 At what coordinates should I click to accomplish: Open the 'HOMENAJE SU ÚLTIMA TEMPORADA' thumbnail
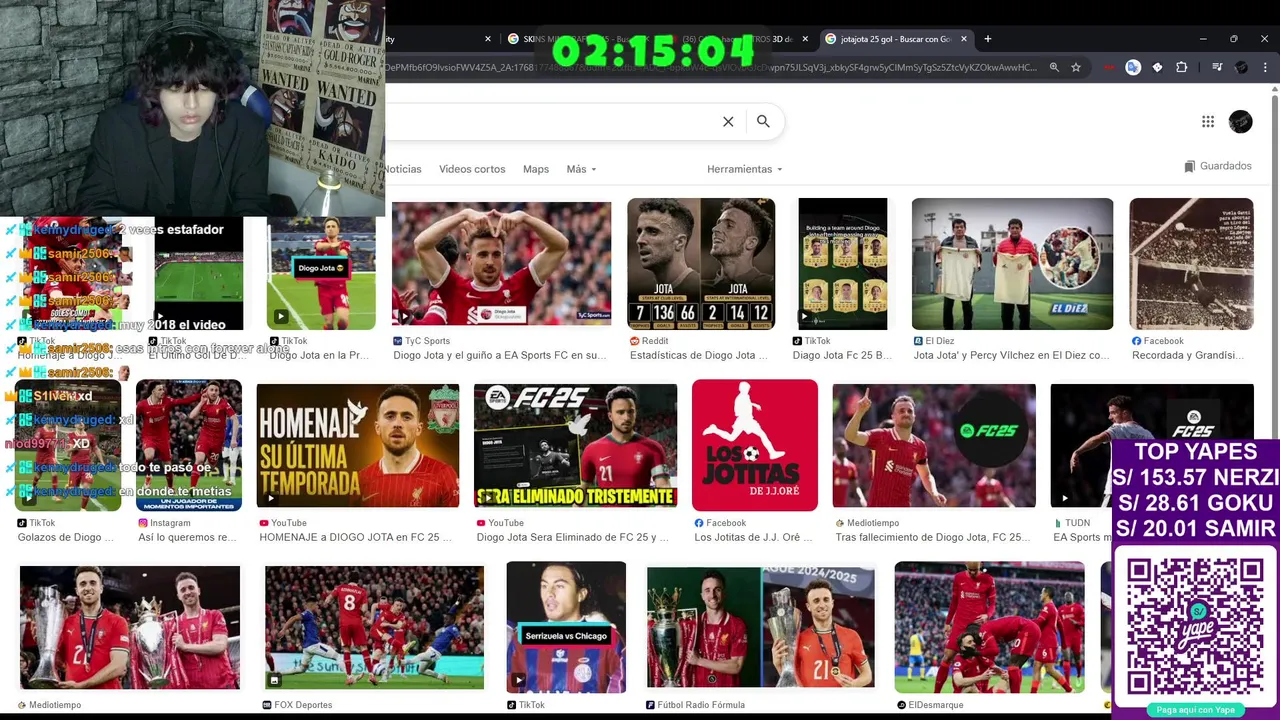click(x=358, y=446)
